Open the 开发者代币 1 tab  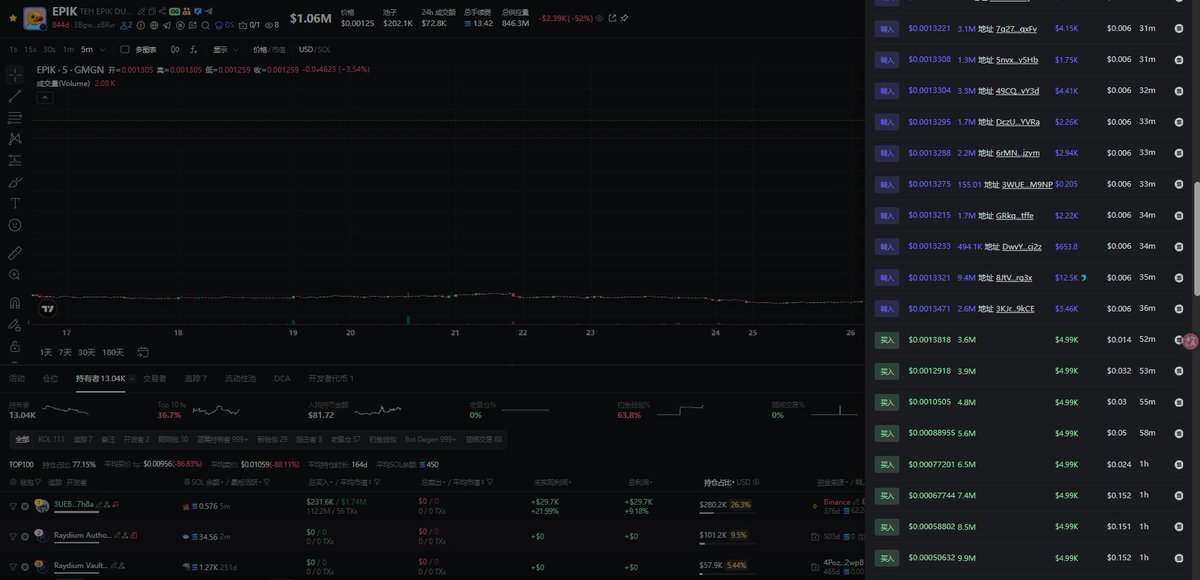[x=330, y=378]
